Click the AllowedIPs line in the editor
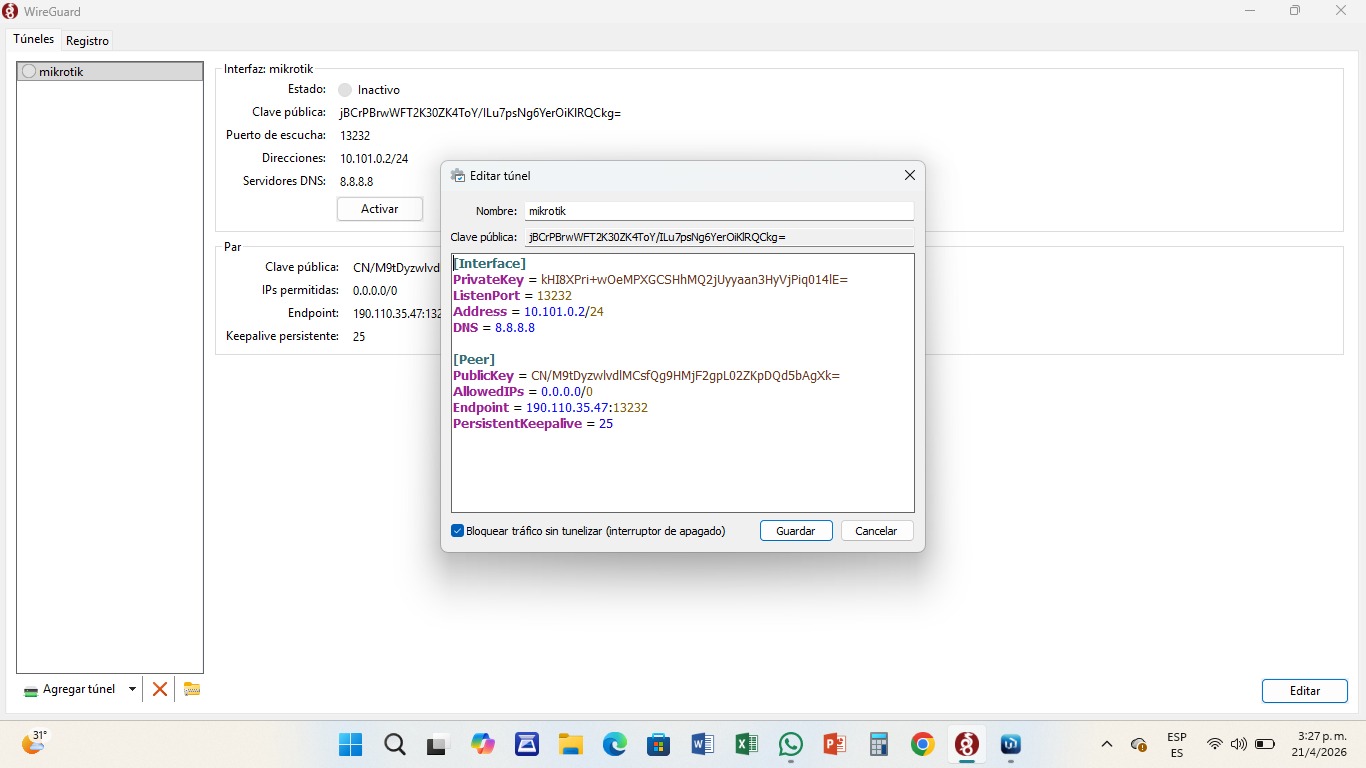 [x=523, y=392]
